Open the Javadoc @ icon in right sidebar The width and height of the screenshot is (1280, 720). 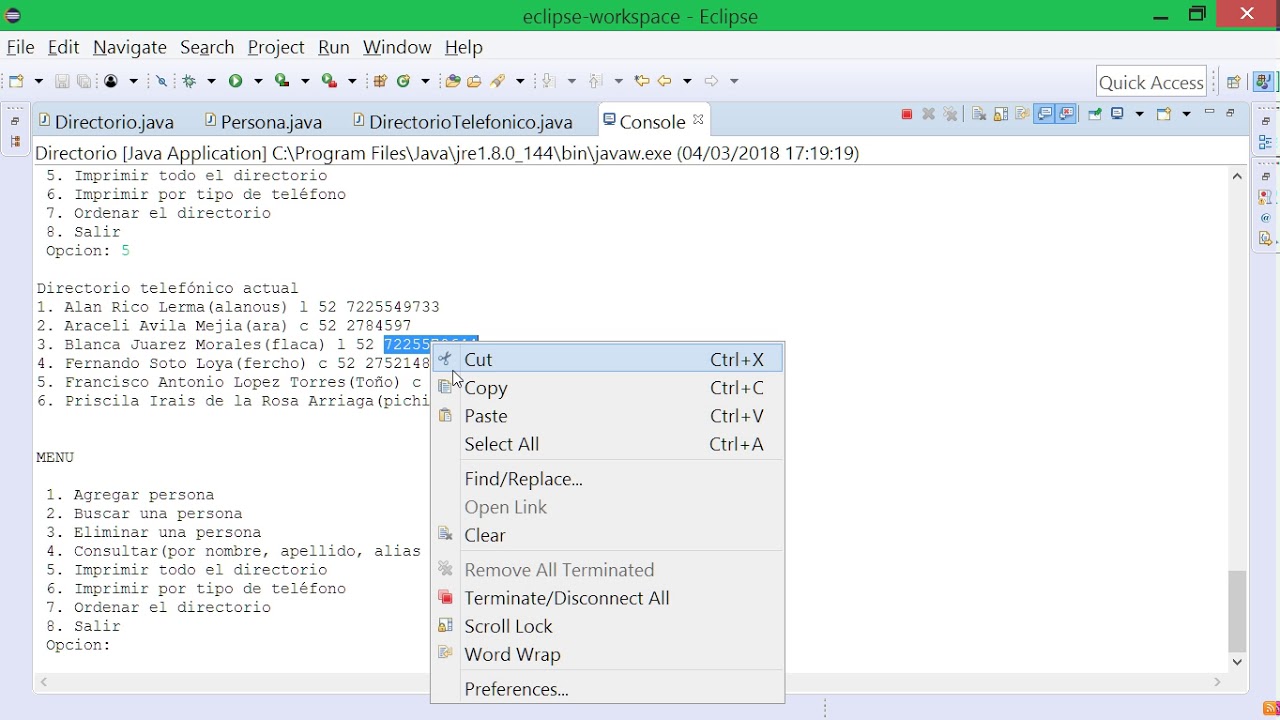pyautogui.click(x=1266, y=218)
